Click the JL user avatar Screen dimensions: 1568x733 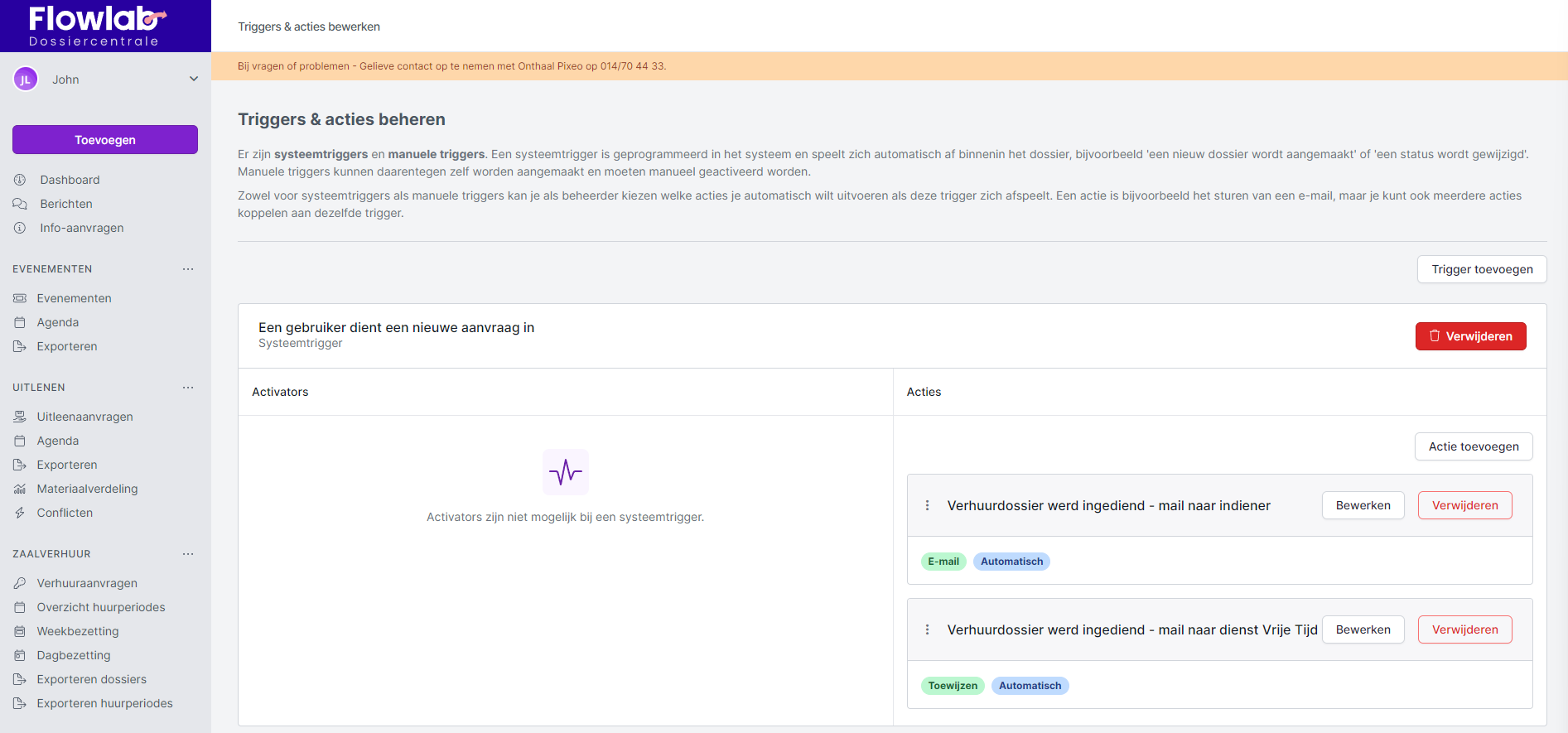(26, 80)
